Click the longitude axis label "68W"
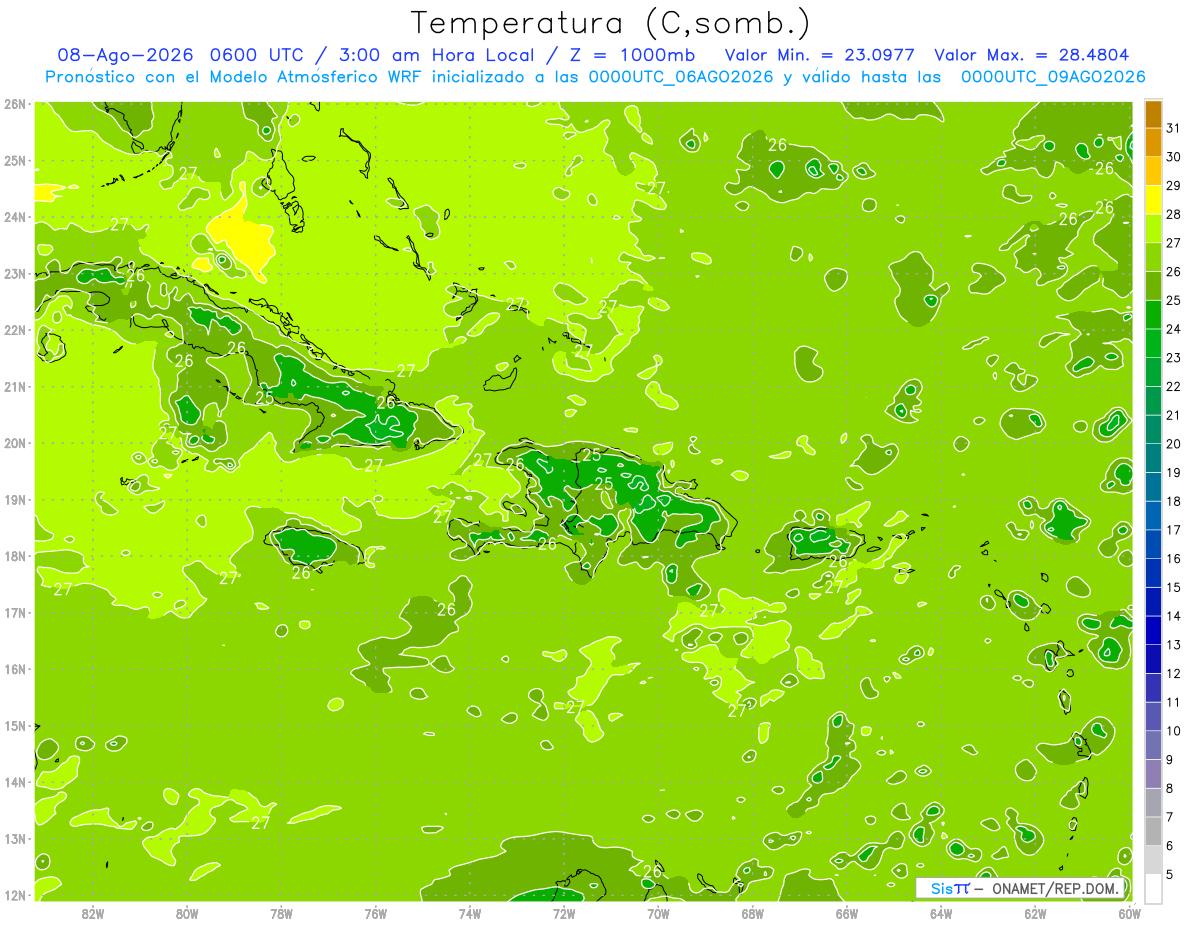Image resolution: width=1200 pixels, height=927 pixels. tap(753, 912)
